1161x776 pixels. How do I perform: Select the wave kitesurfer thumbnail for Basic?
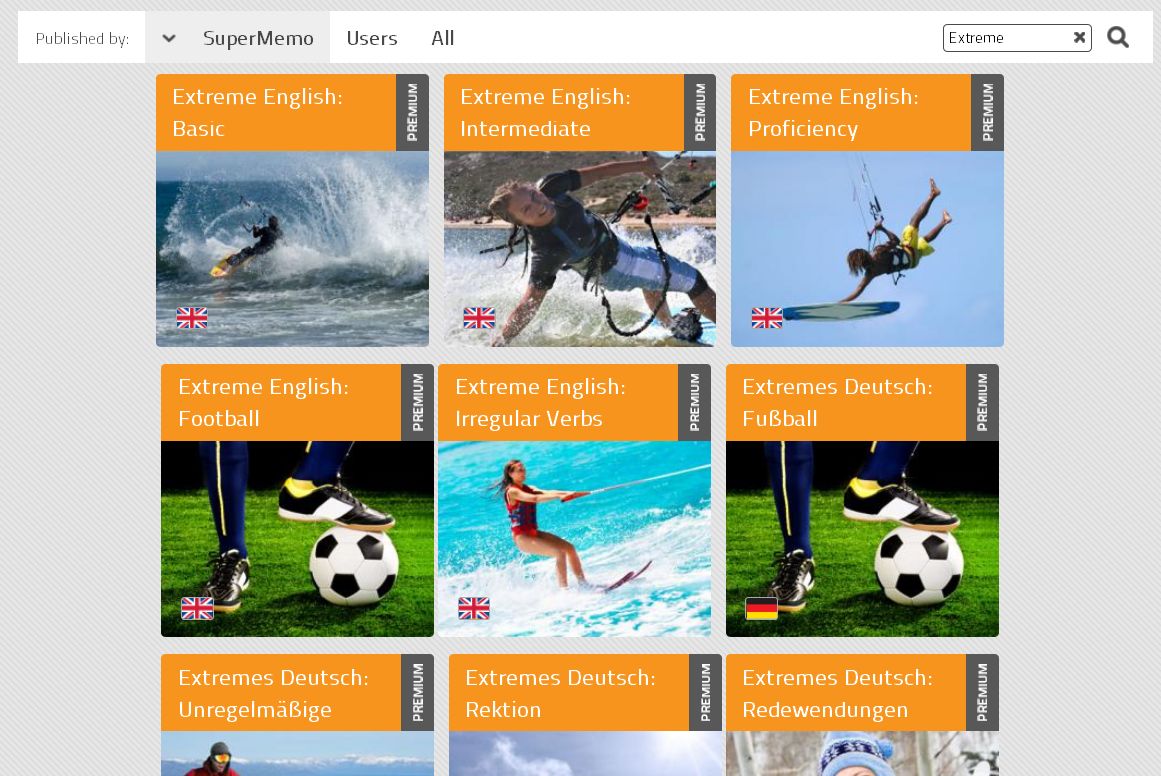292,249
